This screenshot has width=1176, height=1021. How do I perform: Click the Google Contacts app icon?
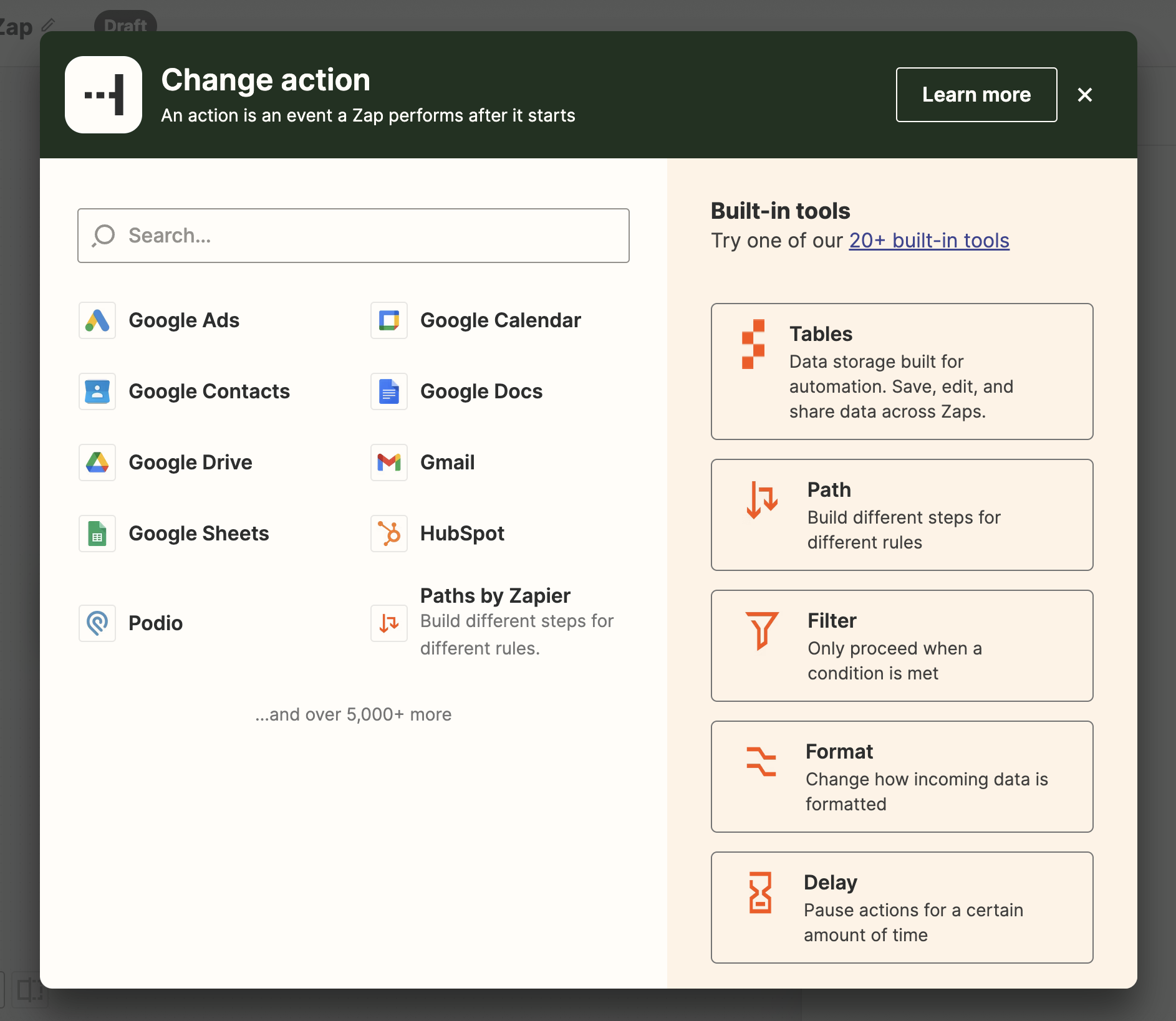coord(97,391)
